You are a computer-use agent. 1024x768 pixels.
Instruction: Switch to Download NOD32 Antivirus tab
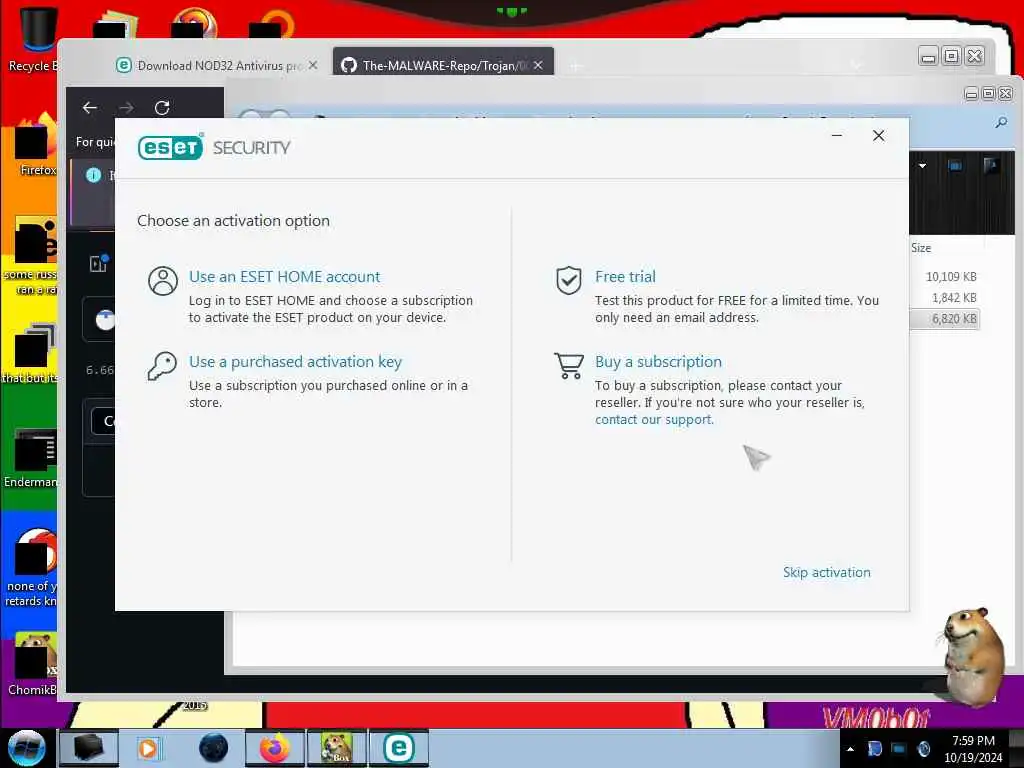209,65
